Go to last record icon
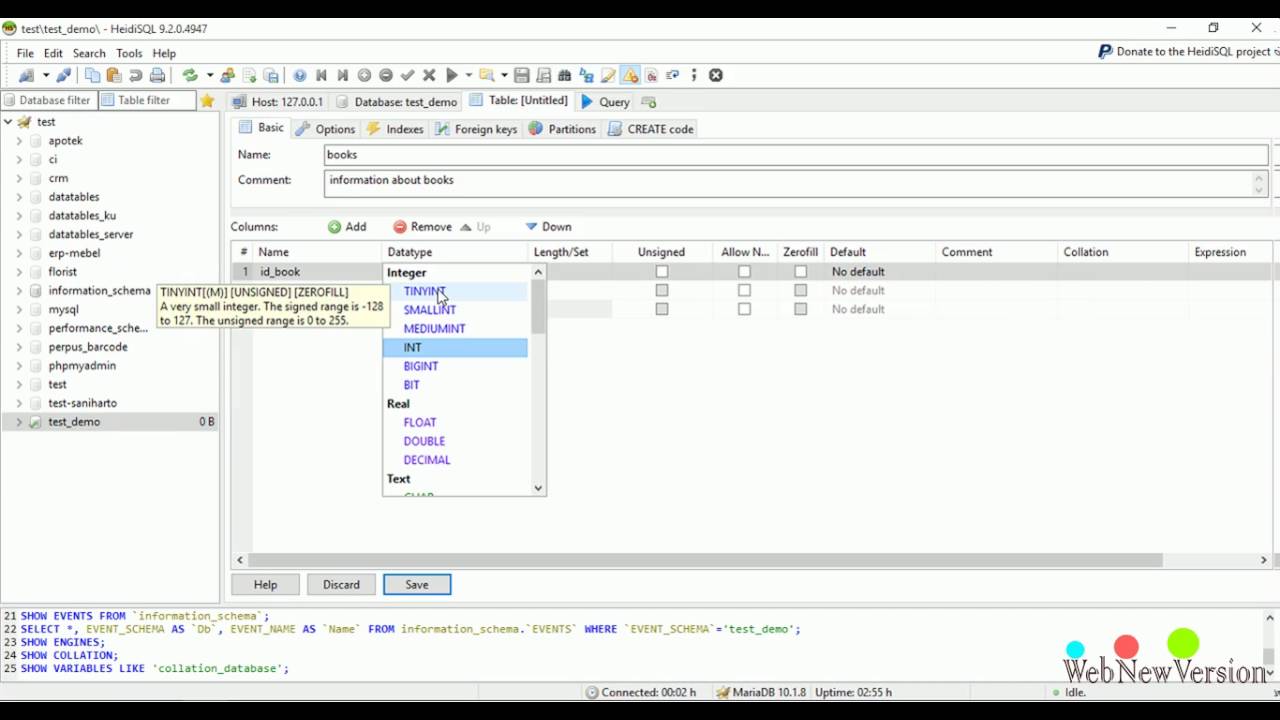 coord(342,75)
